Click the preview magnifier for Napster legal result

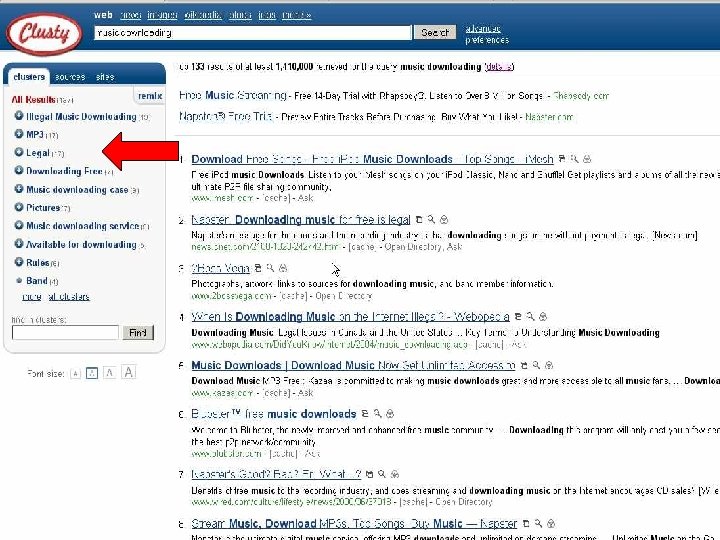click(x=431, y=219)
